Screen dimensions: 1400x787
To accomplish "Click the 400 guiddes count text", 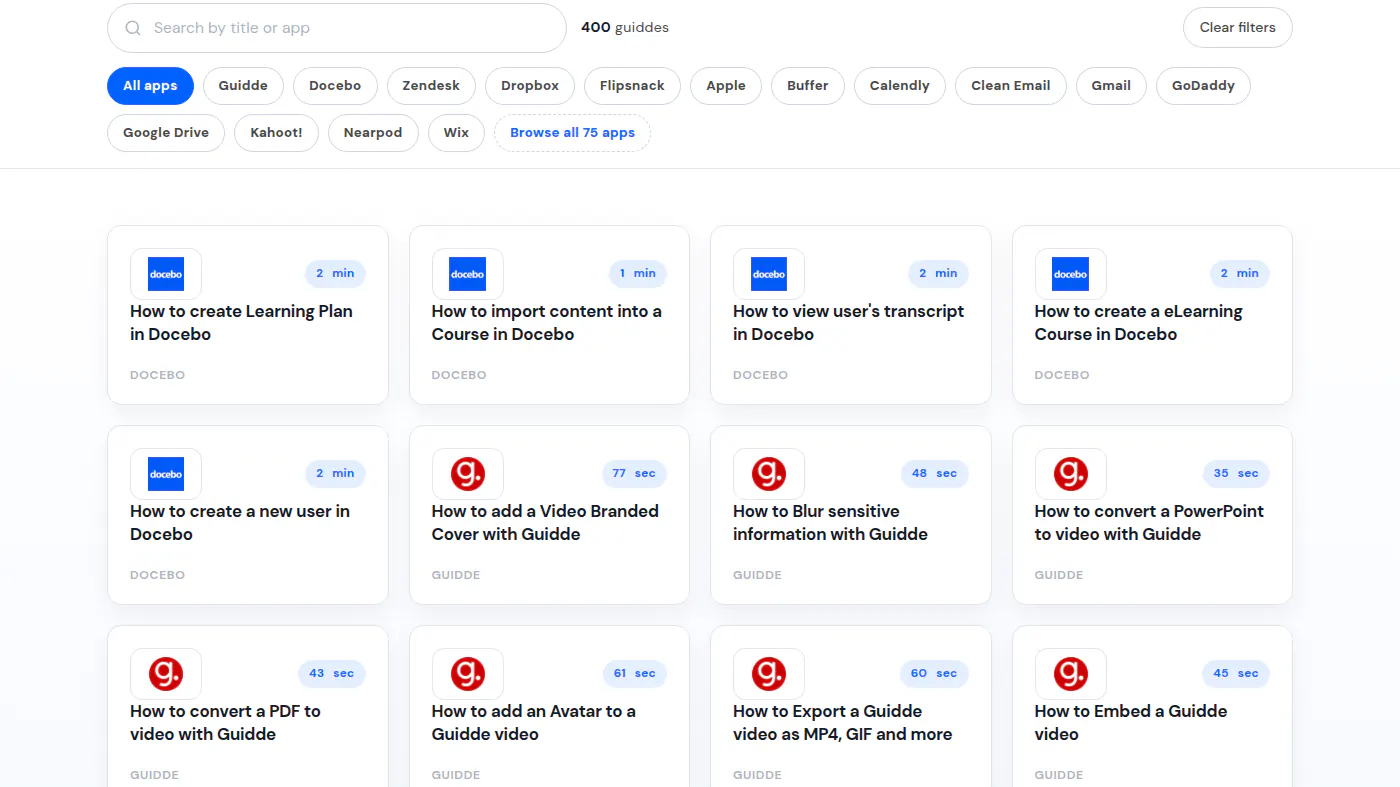I will (625, 28).
